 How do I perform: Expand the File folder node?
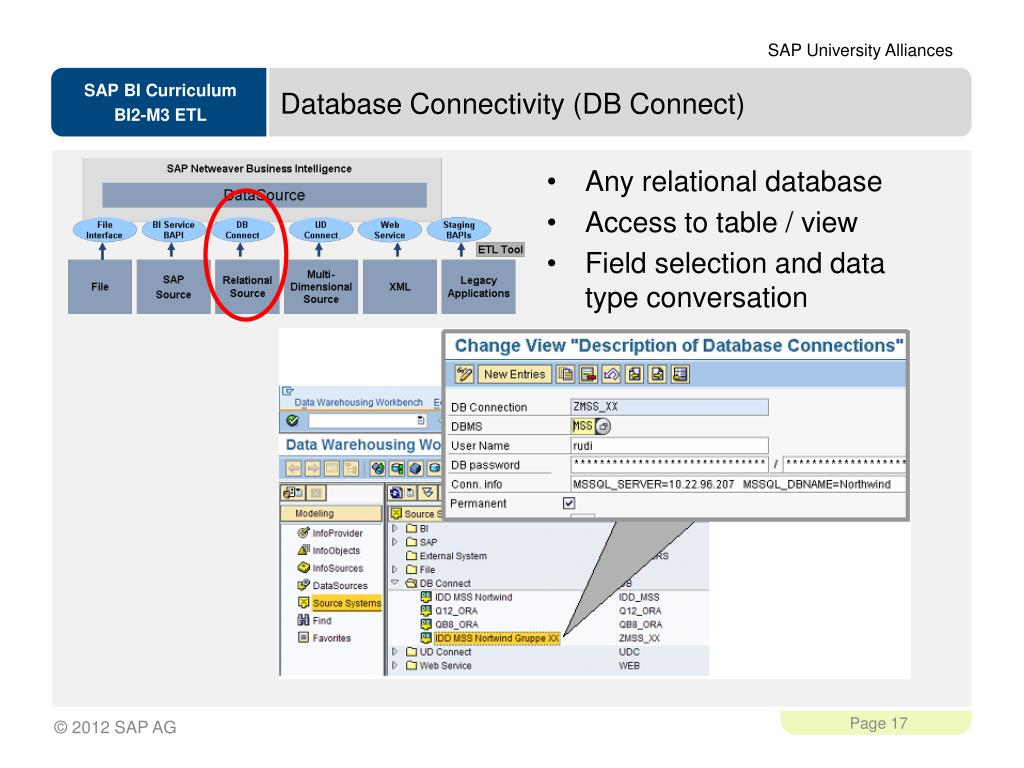pos(394,569)
